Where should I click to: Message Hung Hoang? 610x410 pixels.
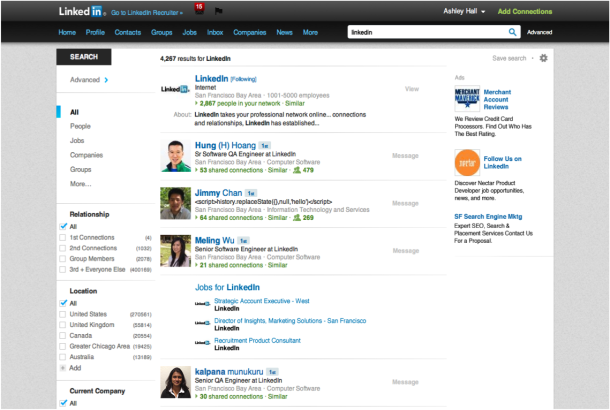point(405,156)
